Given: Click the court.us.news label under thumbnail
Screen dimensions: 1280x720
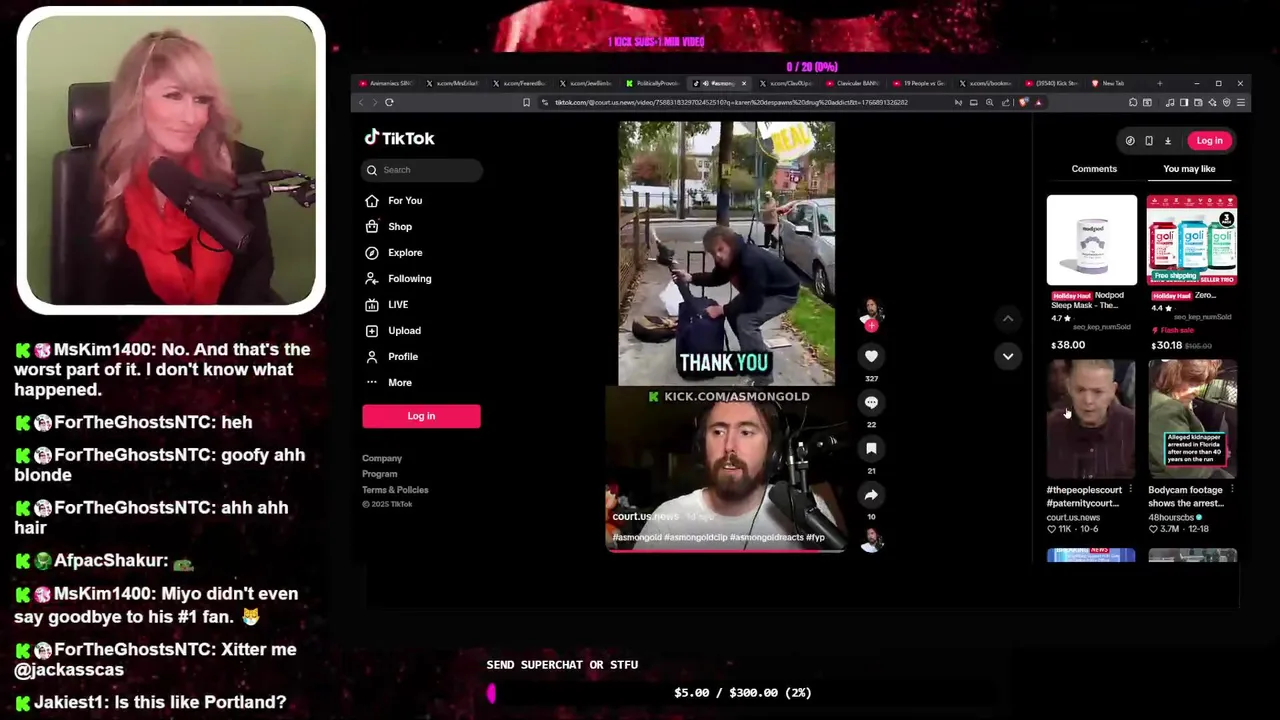Looking at the screenshot, I should tap(1073, 518).
